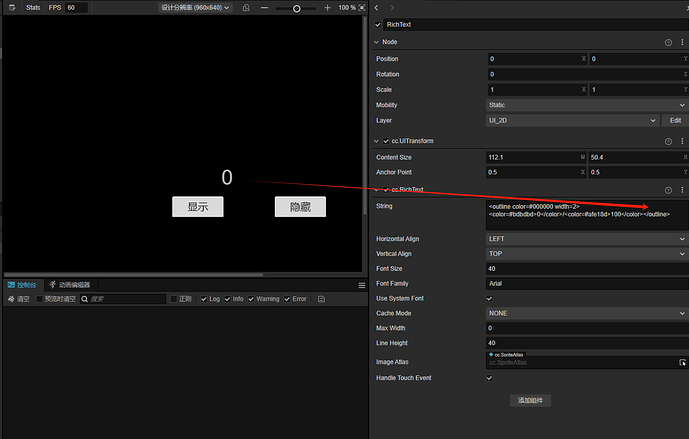
Task: Uncheck the Error filter checkbox
Action: (287, 299)
